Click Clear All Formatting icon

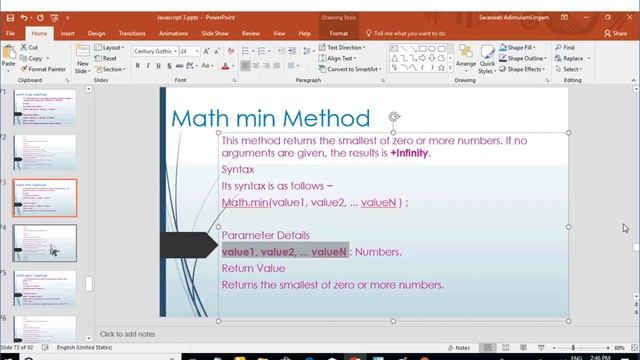[x=231, y=51]
